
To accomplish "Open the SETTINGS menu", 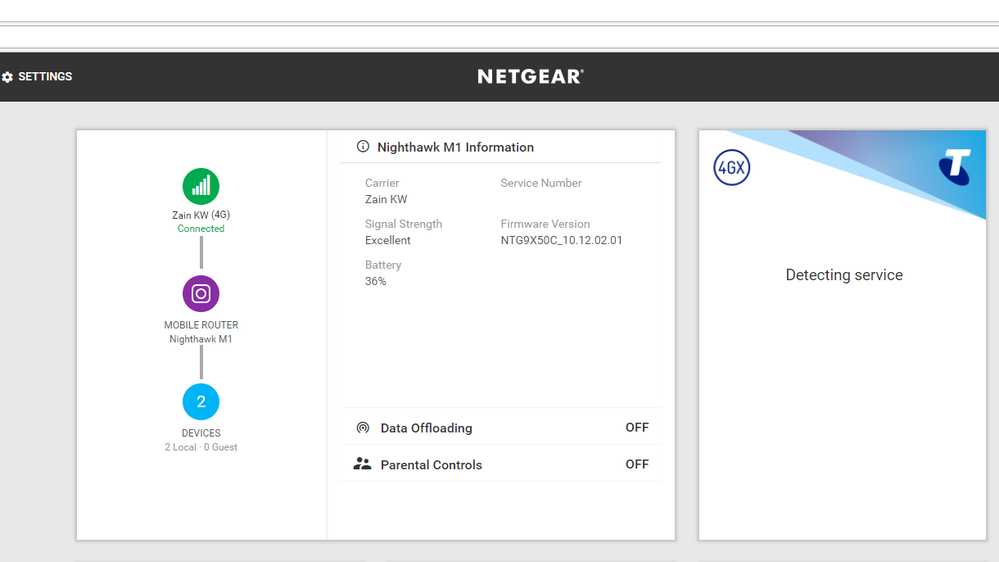I will (x=45, y=77).
